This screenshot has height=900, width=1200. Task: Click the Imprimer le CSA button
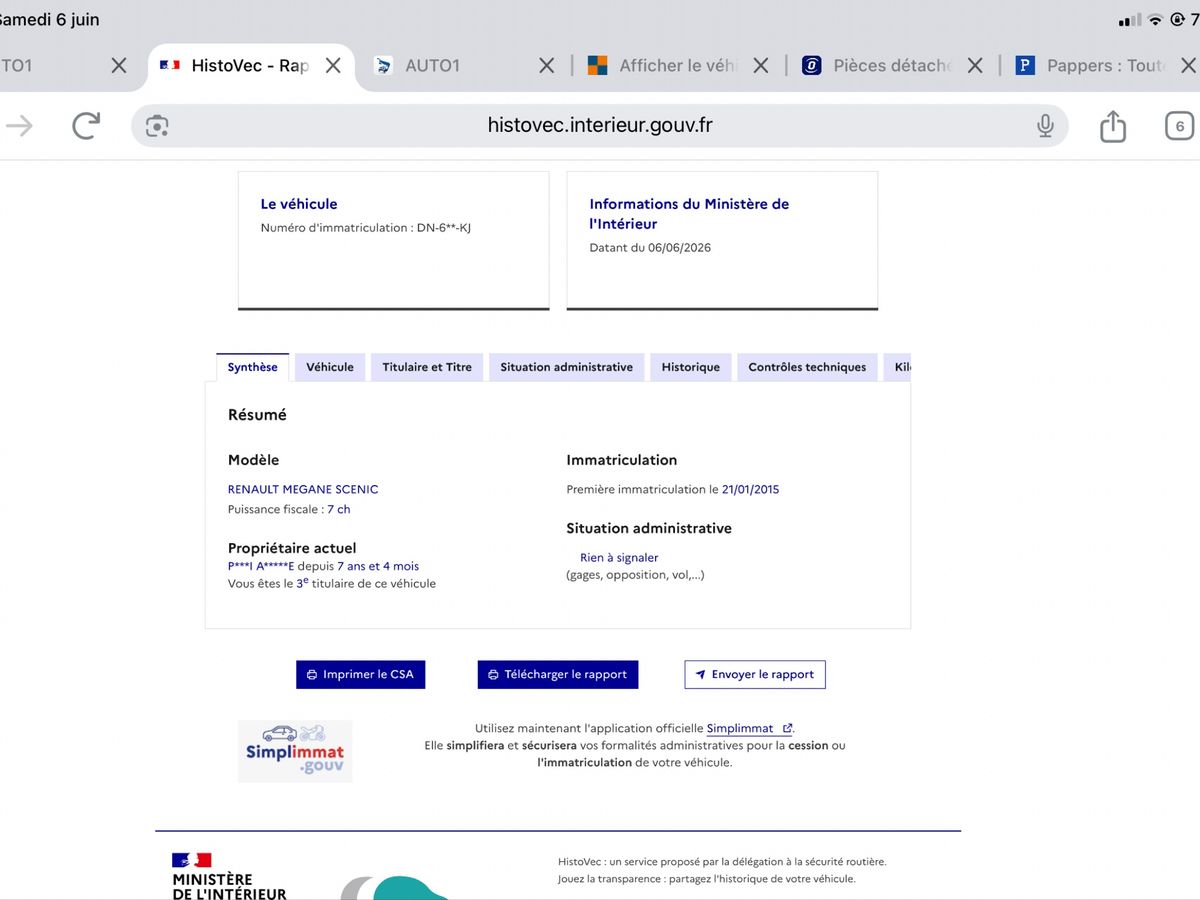[361, 675]
